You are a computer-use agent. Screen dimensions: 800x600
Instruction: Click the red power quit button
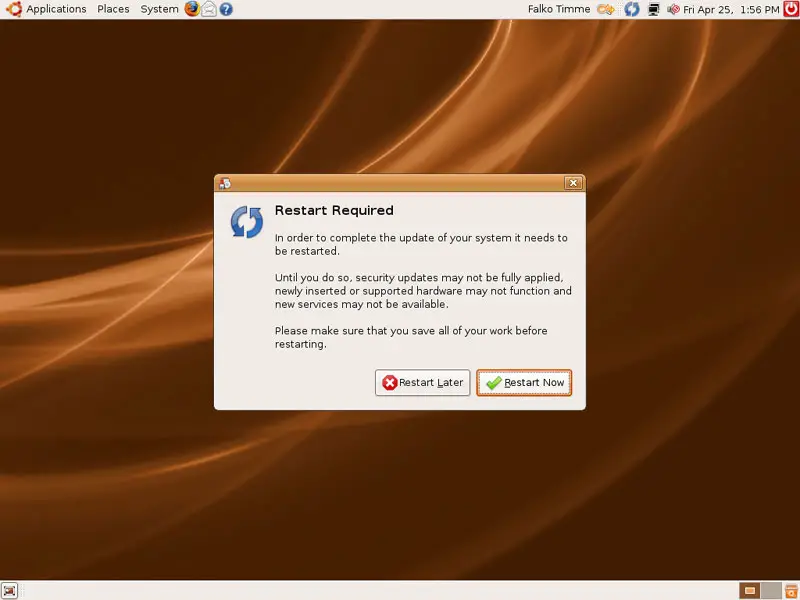(x=791, y=9)
